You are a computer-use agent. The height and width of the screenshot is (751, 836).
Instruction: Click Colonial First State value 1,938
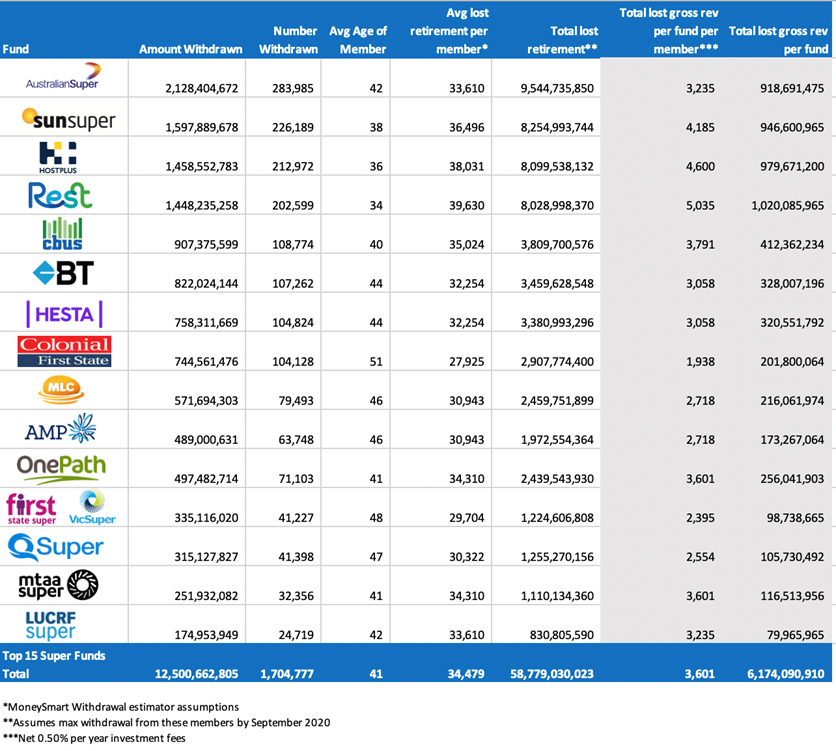pos(700,361)
